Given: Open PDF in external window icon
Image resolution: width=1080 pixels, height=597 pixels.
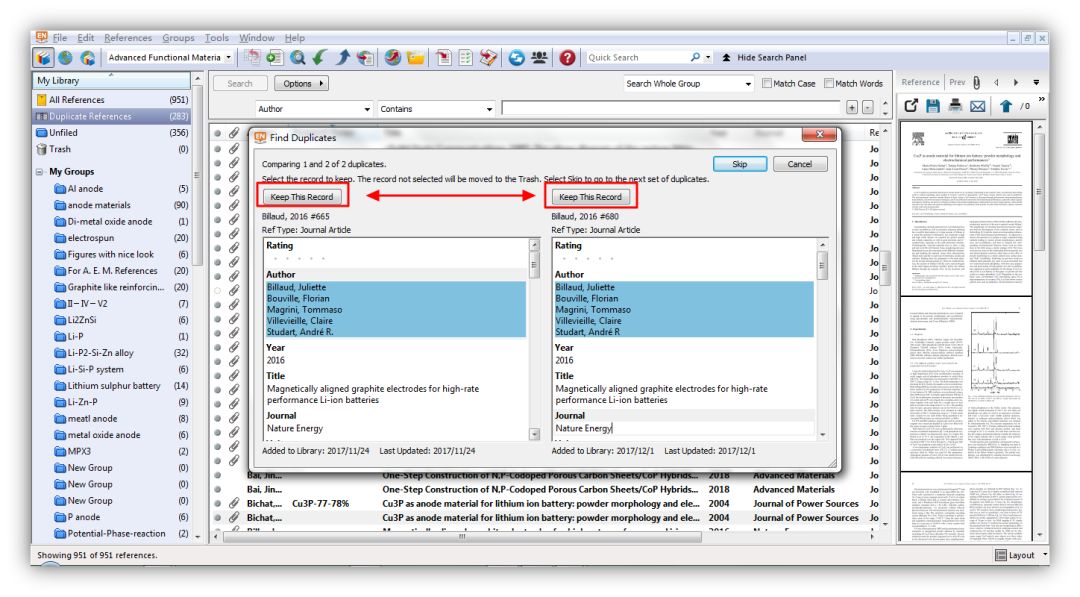Looking at the screenshot, I should pos(911,106).
